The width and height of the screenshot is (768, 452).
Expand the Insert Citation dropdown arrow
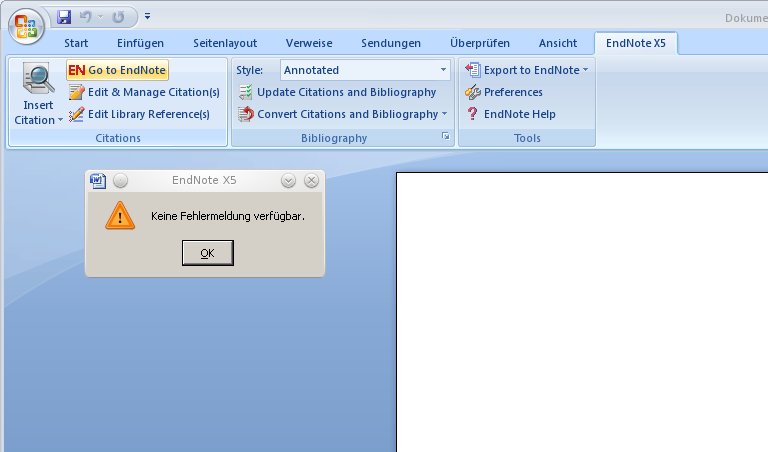tap(60, 120)
